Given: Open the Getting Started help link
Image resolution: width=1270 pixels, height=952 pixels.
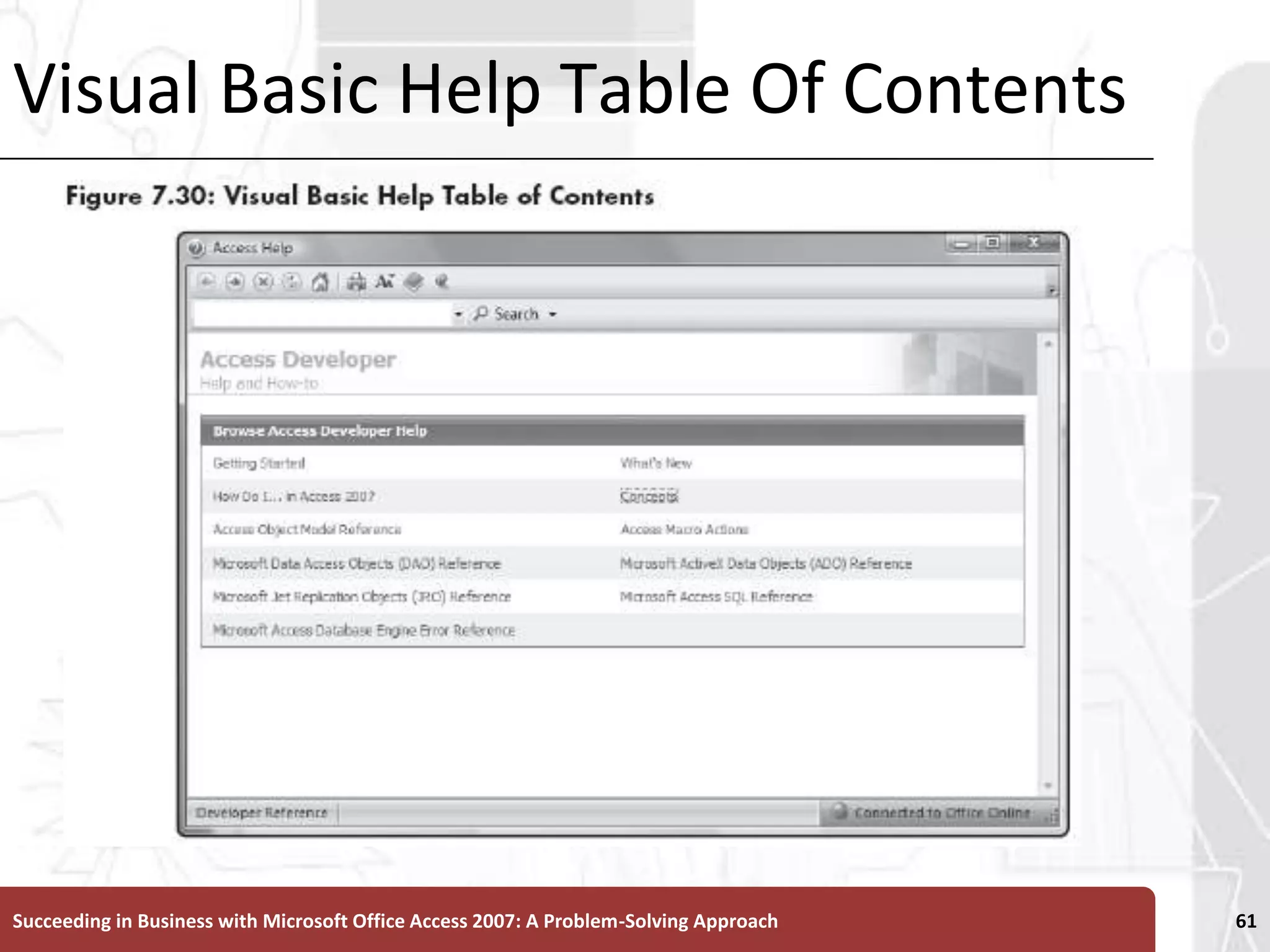Looking at the screenshot, I should (x=259, y=463).
